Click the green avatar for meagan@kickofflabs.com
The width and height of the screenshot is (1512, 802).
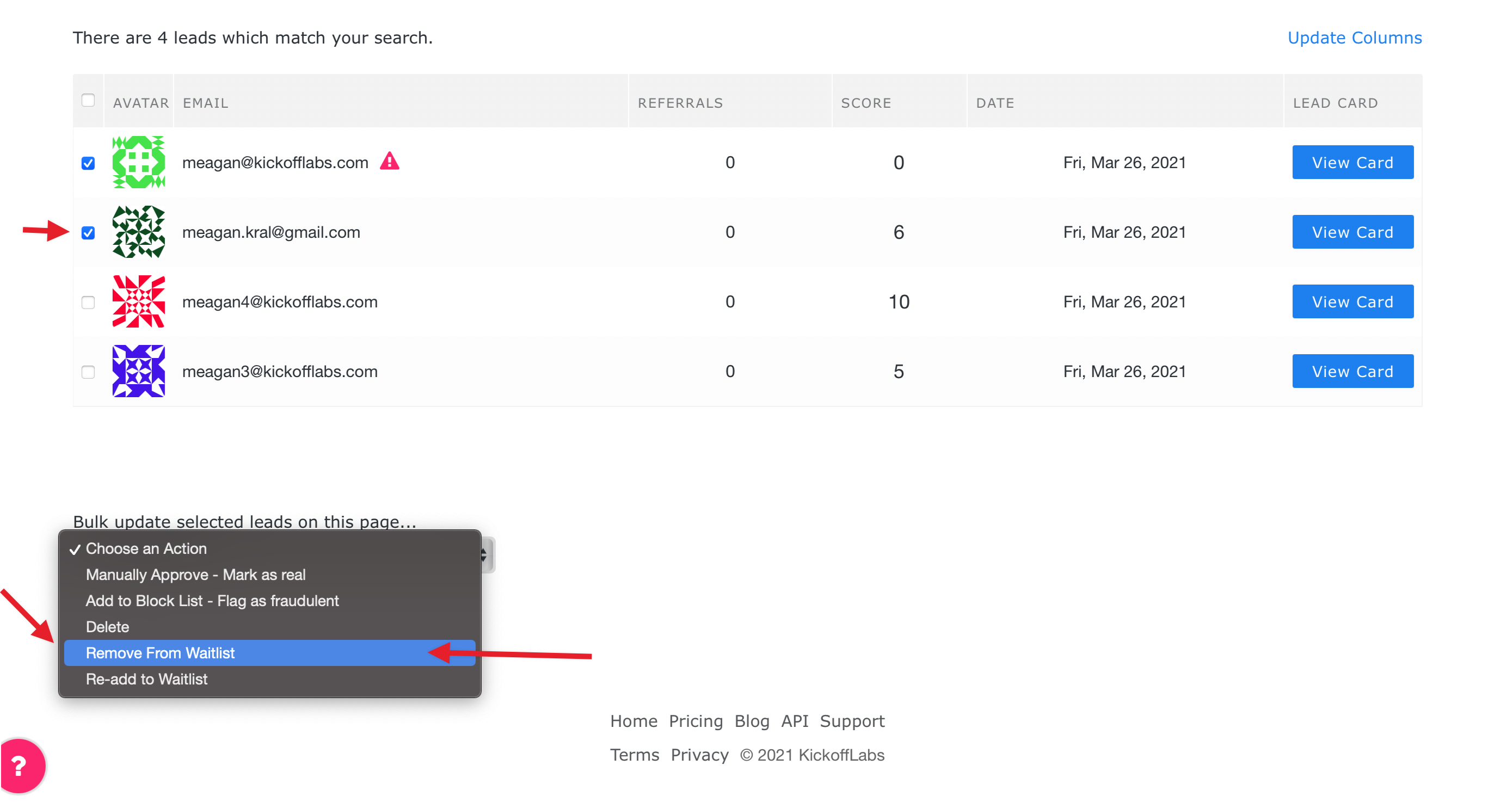pyautogui.click(x=139, y=162)
